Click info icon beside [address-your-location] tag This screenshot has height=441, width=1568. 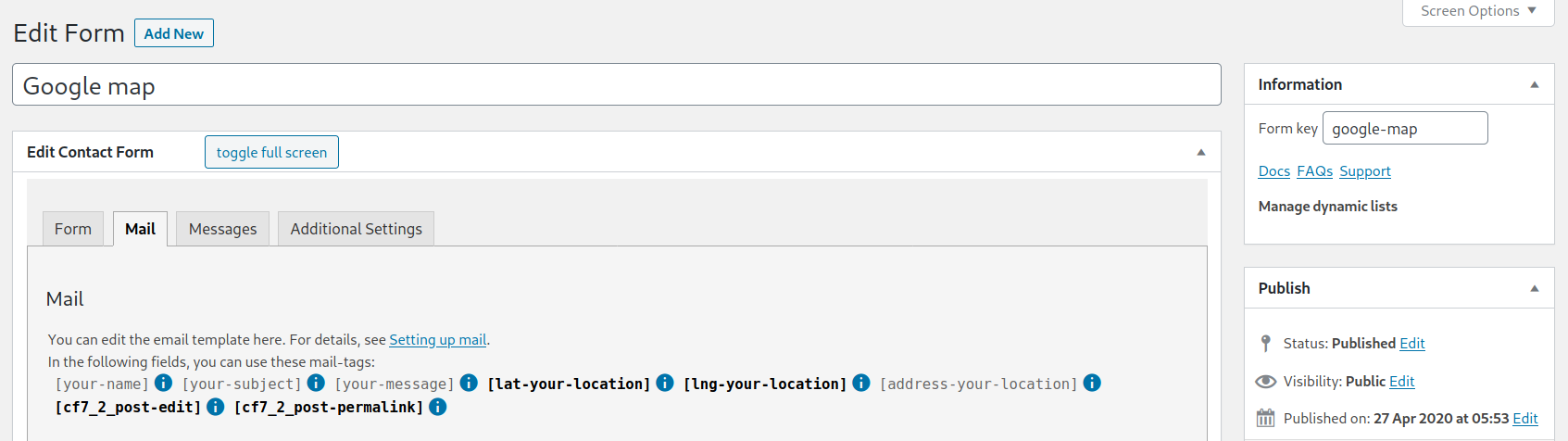[x=1092, y=383]
